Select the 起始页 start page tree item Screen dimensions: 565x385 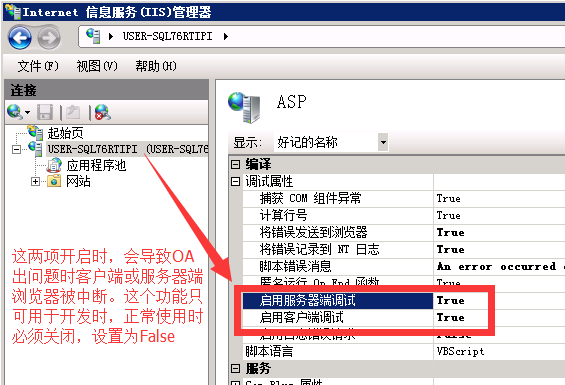65,133
